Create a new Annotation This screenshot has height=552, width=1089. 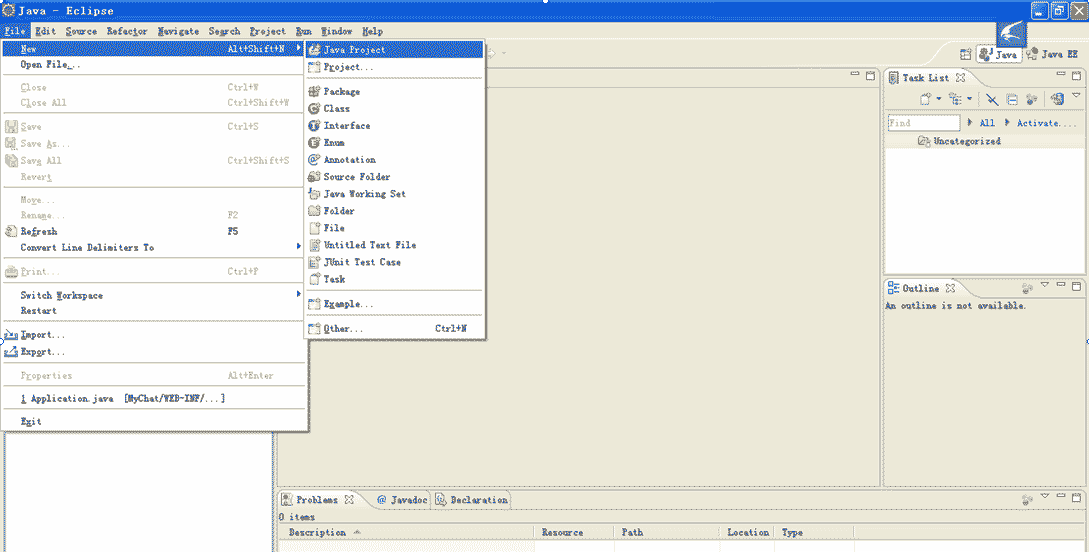394,160
